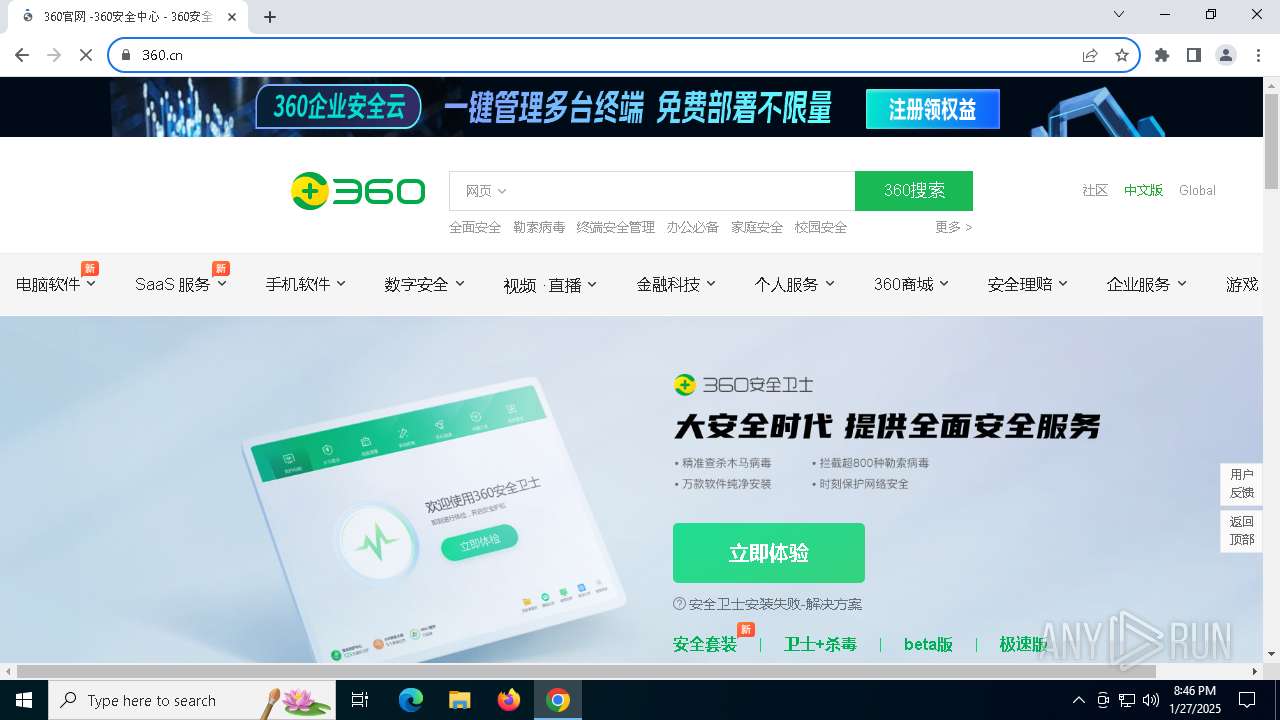Screen dimensions: 1280x720
Task: Bookmark this page with the star icon
Action: click(x=1122, y=55)
